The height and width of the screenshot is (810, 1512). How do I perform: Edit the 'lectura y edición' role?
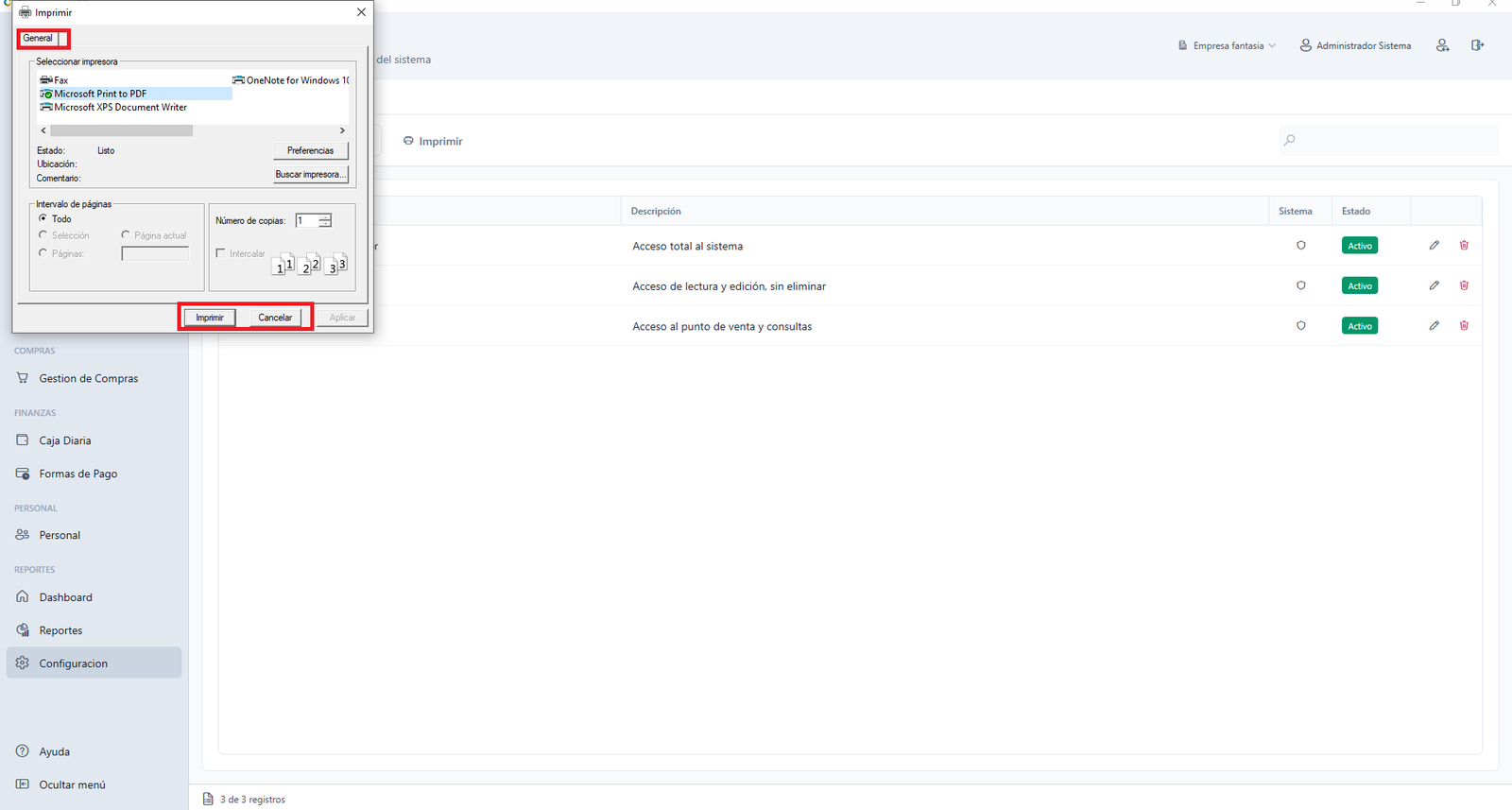[x=1434, y=285]
